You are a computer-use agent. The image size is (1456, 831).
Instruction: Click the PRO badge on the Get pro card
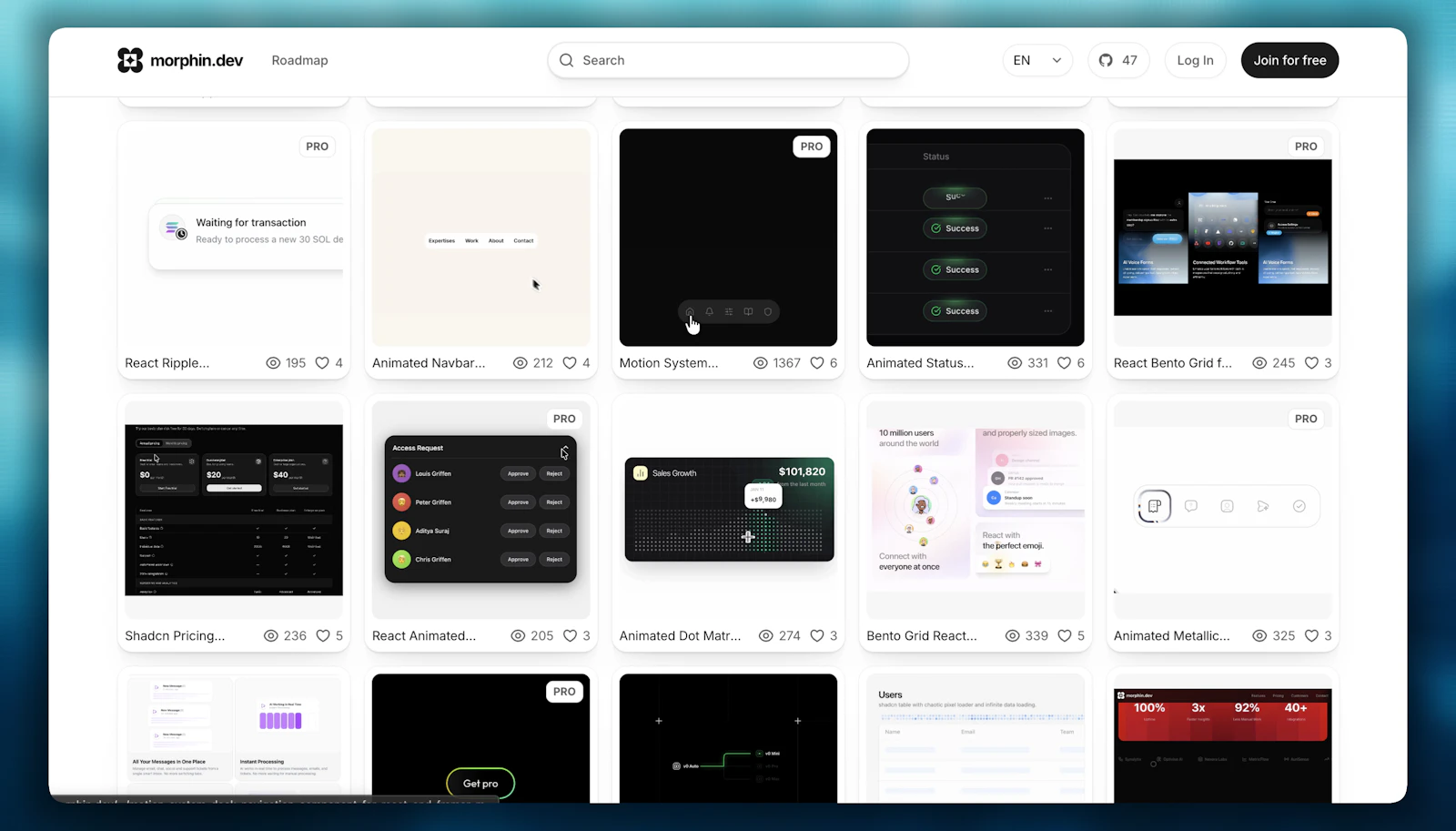564,692
